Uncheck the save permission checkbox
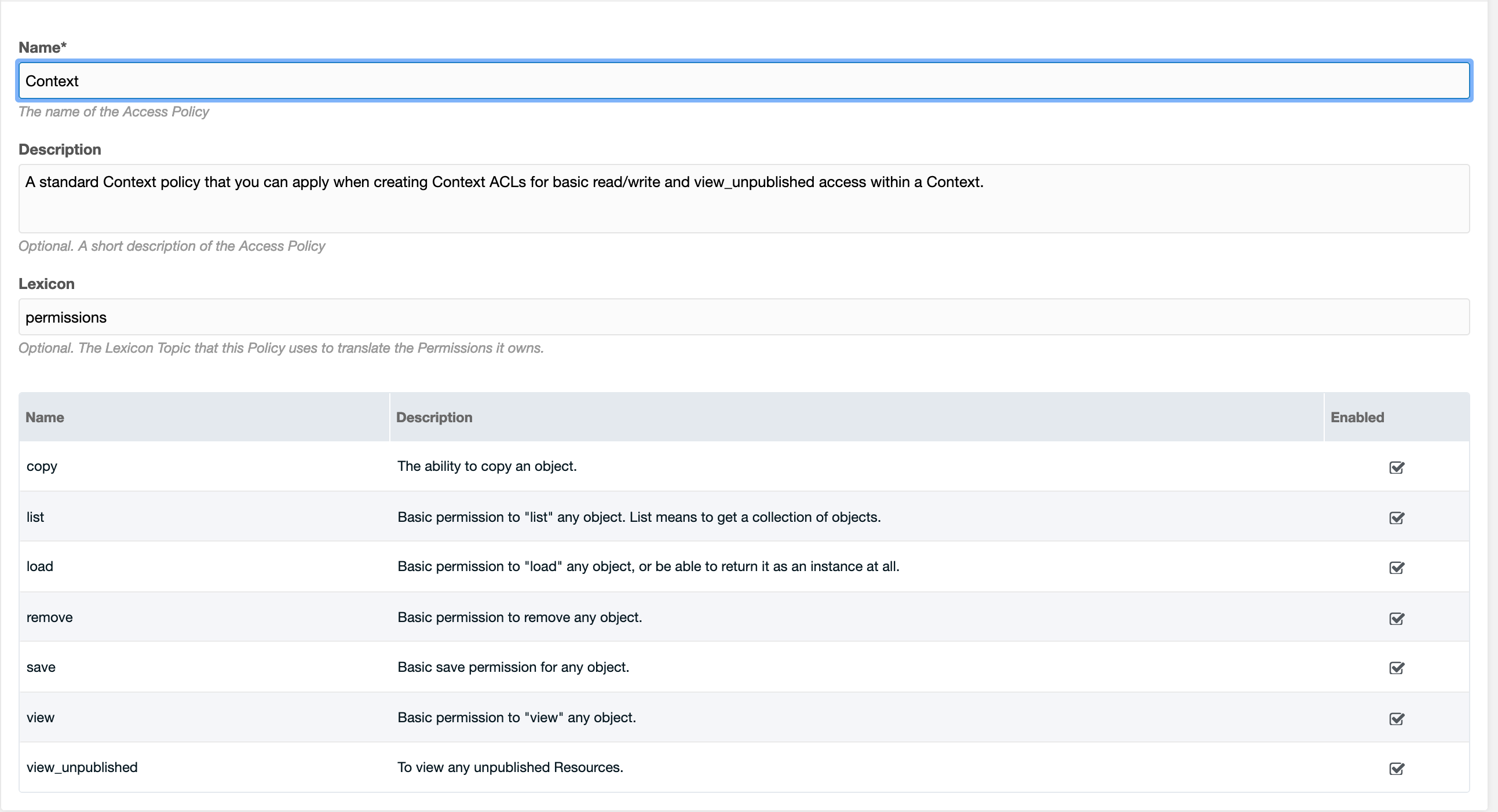1498x812 pixels. click(x=1397, y=668)
